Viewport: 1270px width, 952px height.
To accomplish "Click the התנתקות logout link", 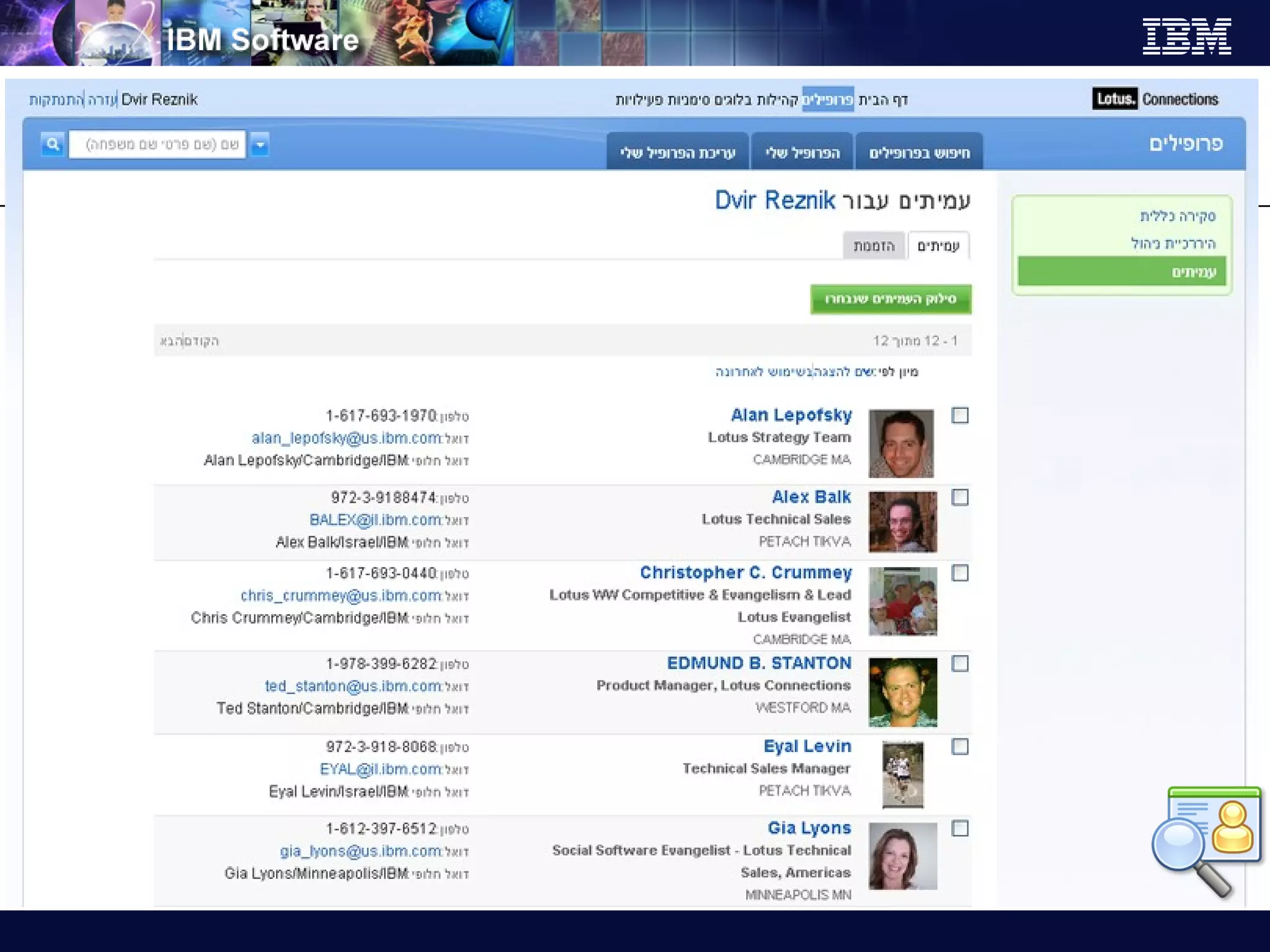I will click(x=56, y=100).
